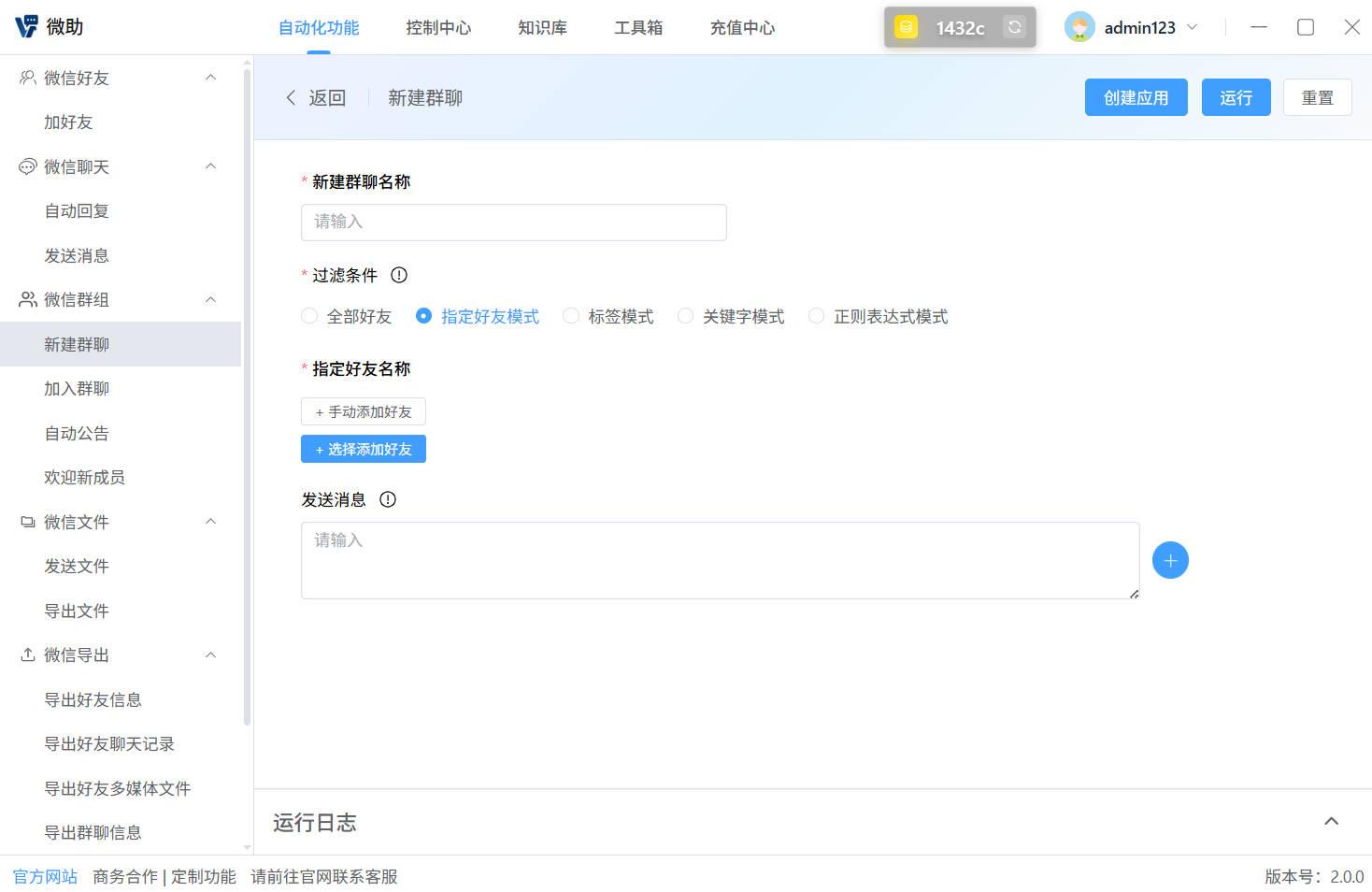
Task: Select the 全部好友 radio option
Action: [x=309, y=316]
